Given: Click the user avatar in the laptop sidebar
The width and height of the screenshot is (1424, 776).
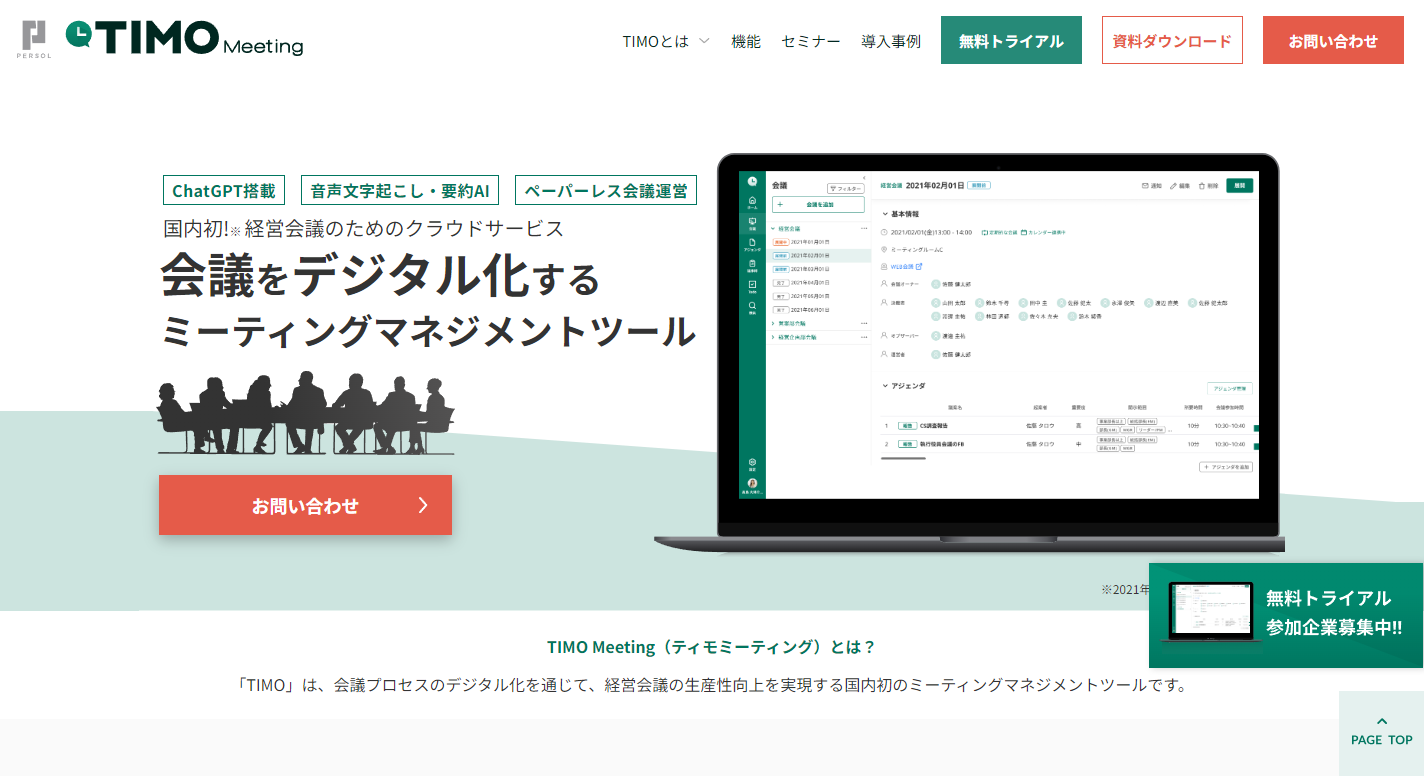Looking at the screenshot, I should point(752,483).
